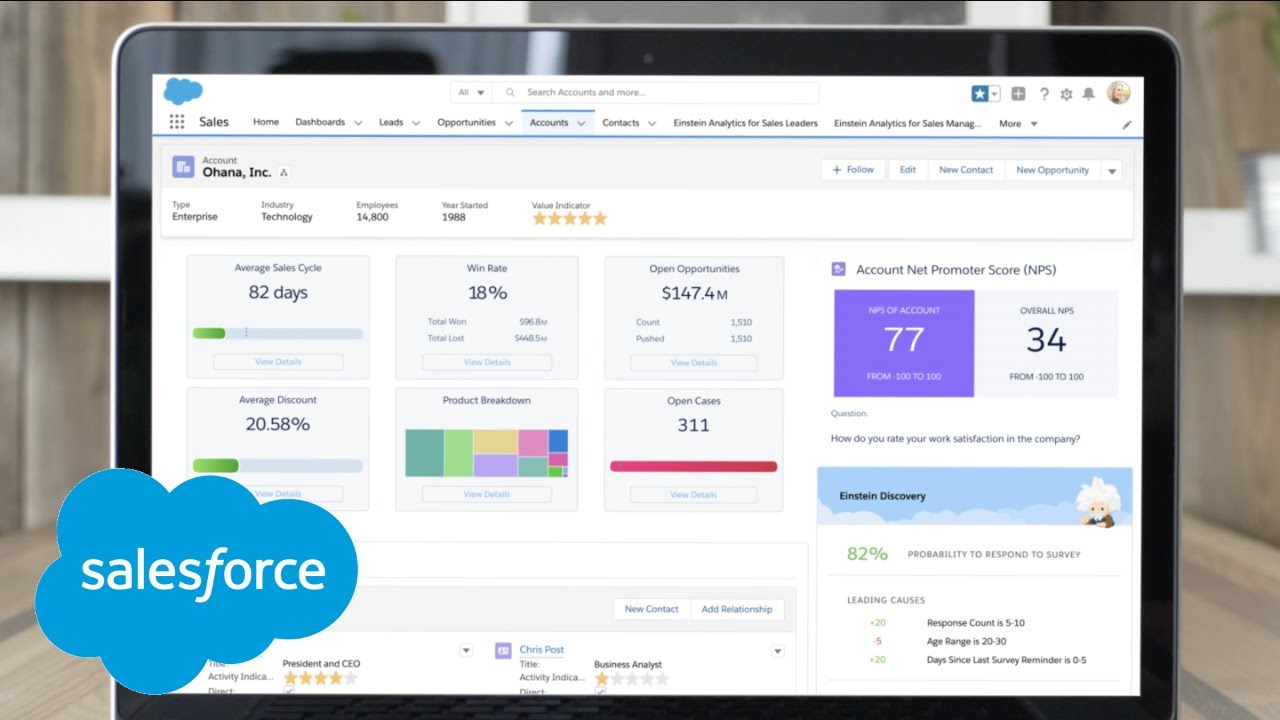Expand the Accounts tab chevron
The height and width of the screenshot is (720, 1280).
(581, 123)
